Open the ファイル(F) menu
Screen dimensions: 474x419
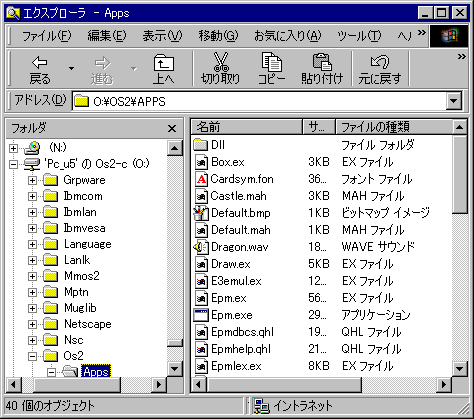[46, 36]
